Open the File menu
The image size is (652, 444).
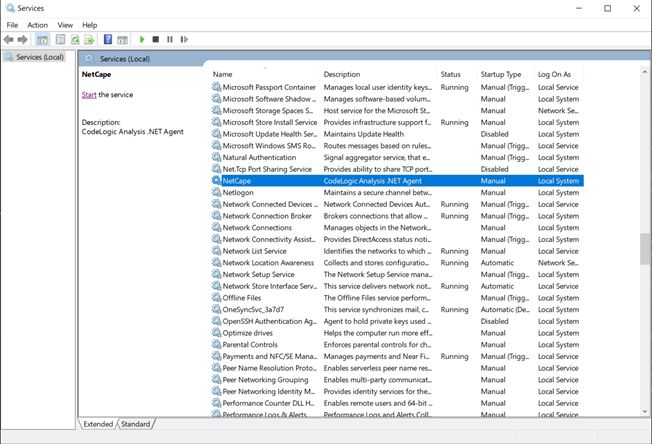pyautogui.click(x=12, y=25)
